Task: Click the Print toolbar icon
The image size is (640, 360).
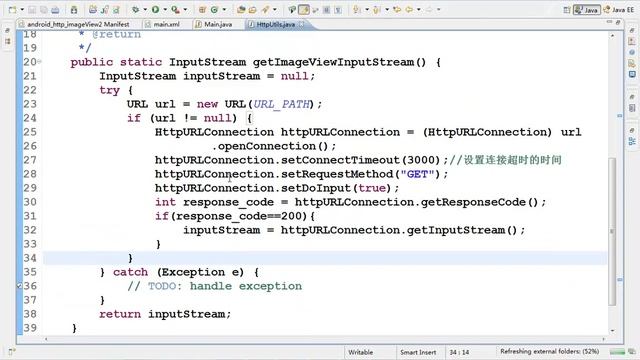Action: click(x=55, y=9)
